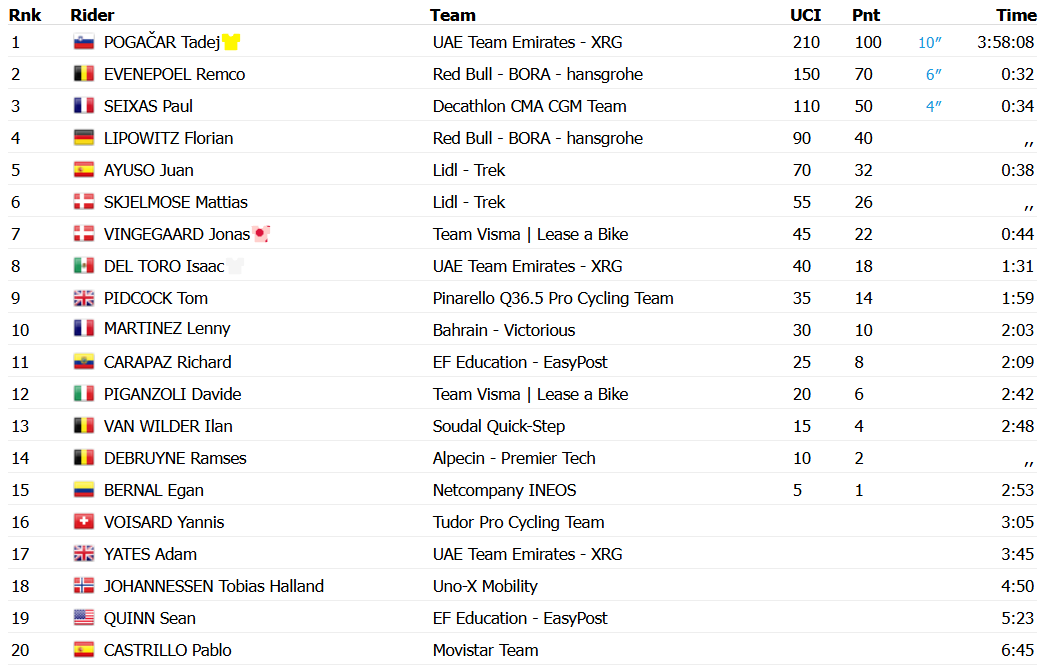Click the Swiss flag beside Voisard Yannis

click(x=83, y=522)
